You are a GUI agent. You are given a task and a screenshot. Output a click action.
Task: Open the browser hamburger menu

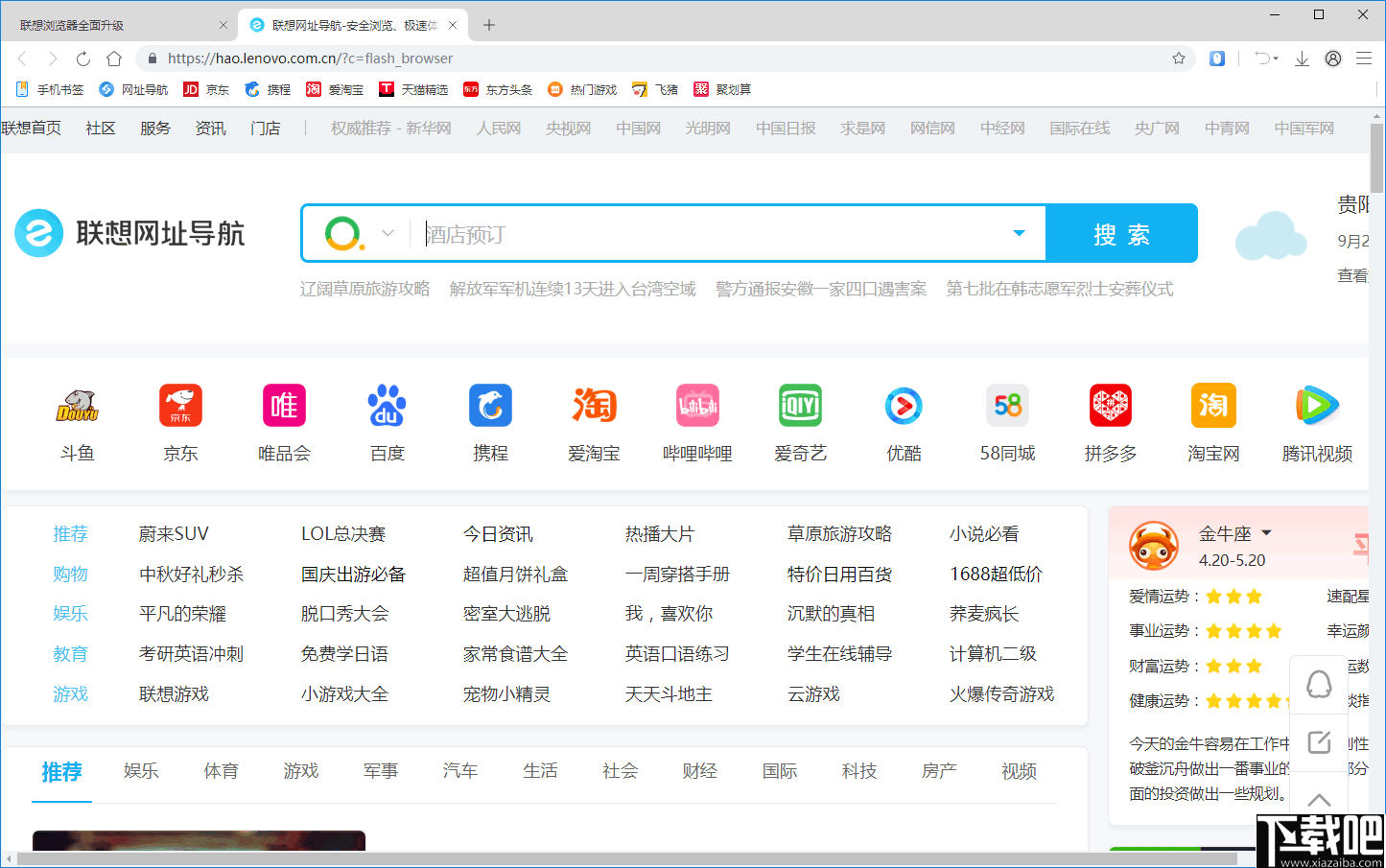click(1363, 59)
